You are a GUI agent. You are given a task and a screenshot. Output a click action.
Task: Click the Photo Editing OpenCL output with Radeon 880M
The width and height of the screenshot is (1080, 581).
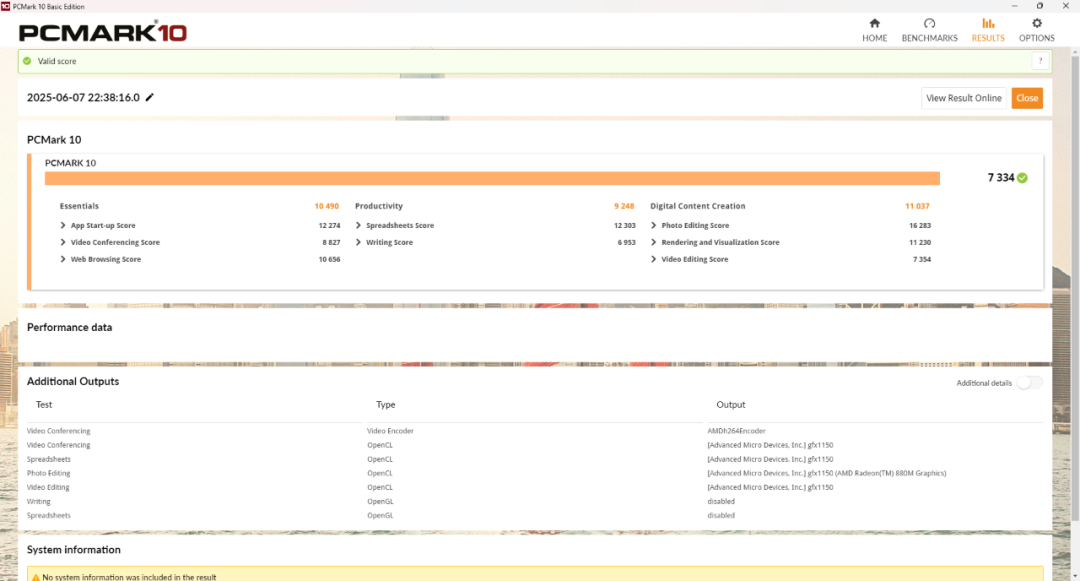[x=827, y=473]
